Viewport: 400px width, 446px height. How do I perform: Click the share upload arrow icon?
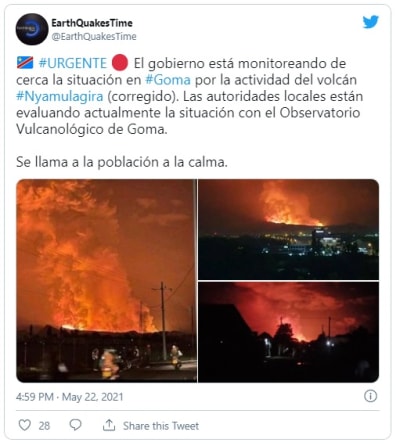[109, 425]
